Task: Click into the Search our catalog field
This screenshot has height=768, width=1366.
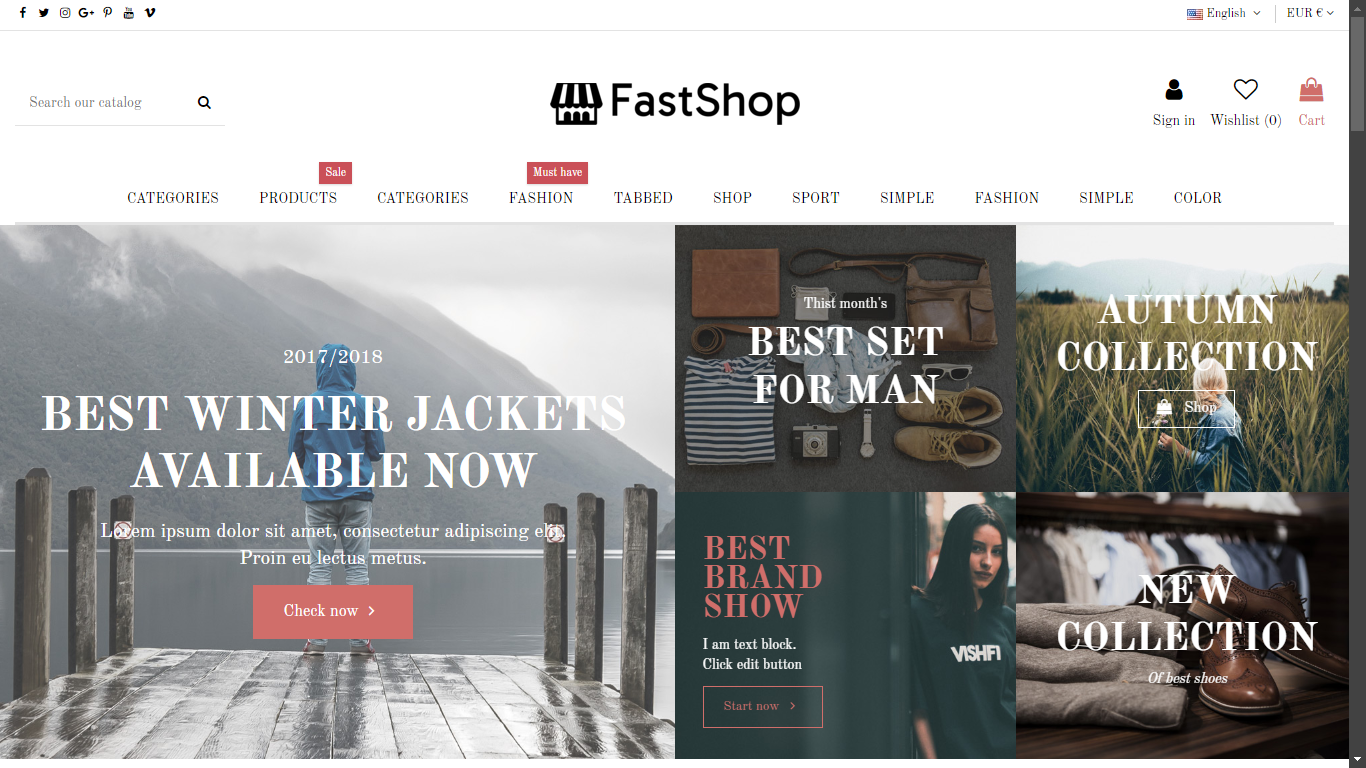Action: coord(105,102)
